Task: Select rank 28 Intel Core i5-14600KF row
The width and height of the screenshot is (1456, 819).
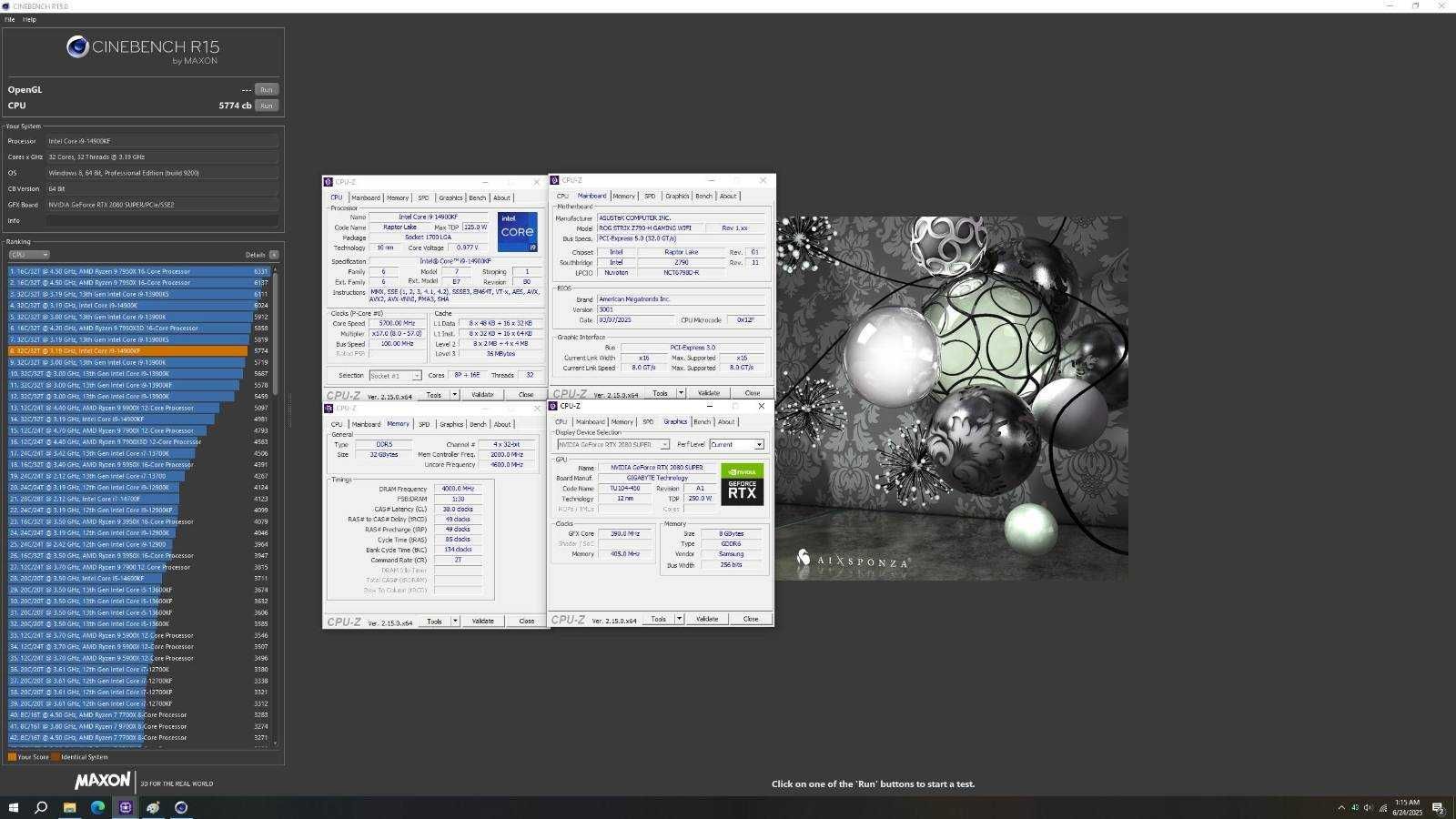Action: coord(139,579)
